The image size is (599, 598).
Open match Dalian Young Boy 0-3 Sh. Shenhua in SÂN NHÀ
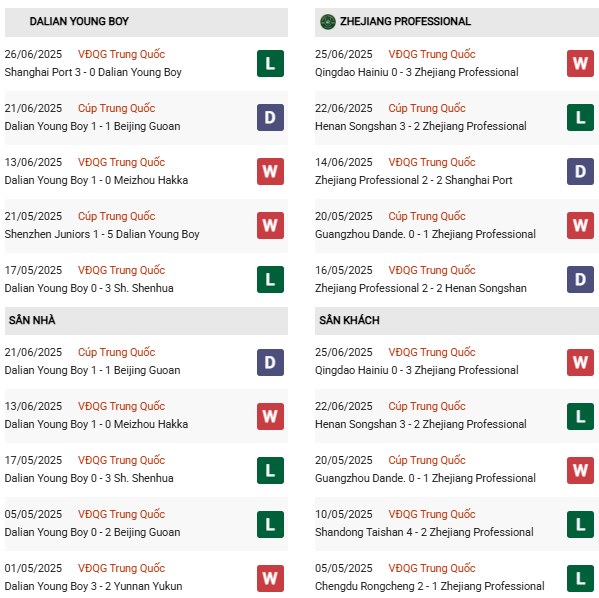[x=89, y=478]
